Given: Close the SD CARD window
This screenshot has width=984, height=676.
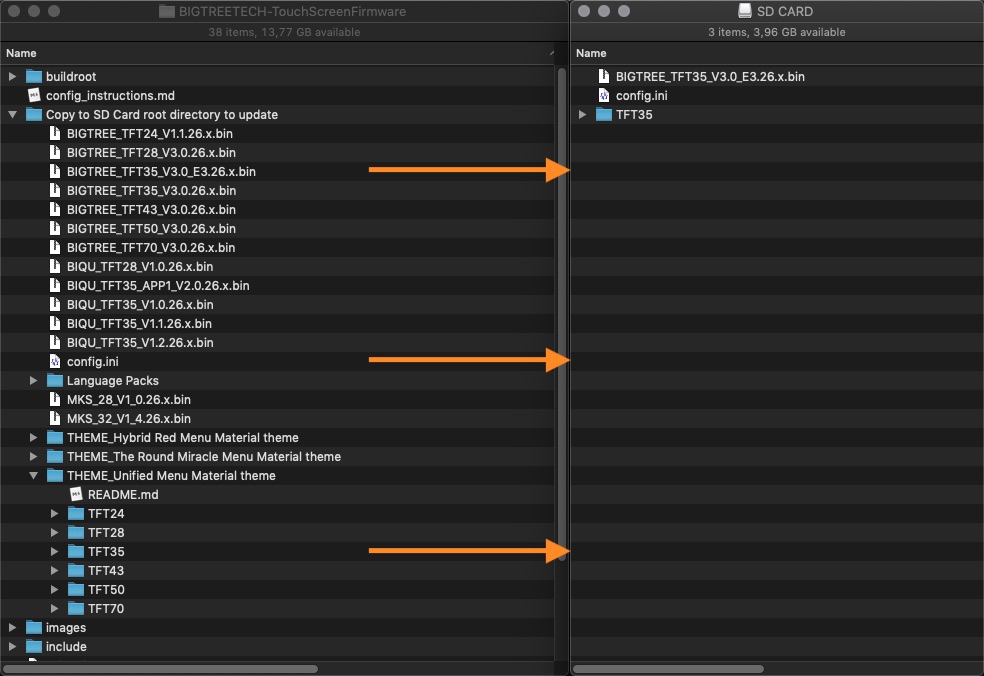Looking at the screenshot, I should (x=584, y=11).
